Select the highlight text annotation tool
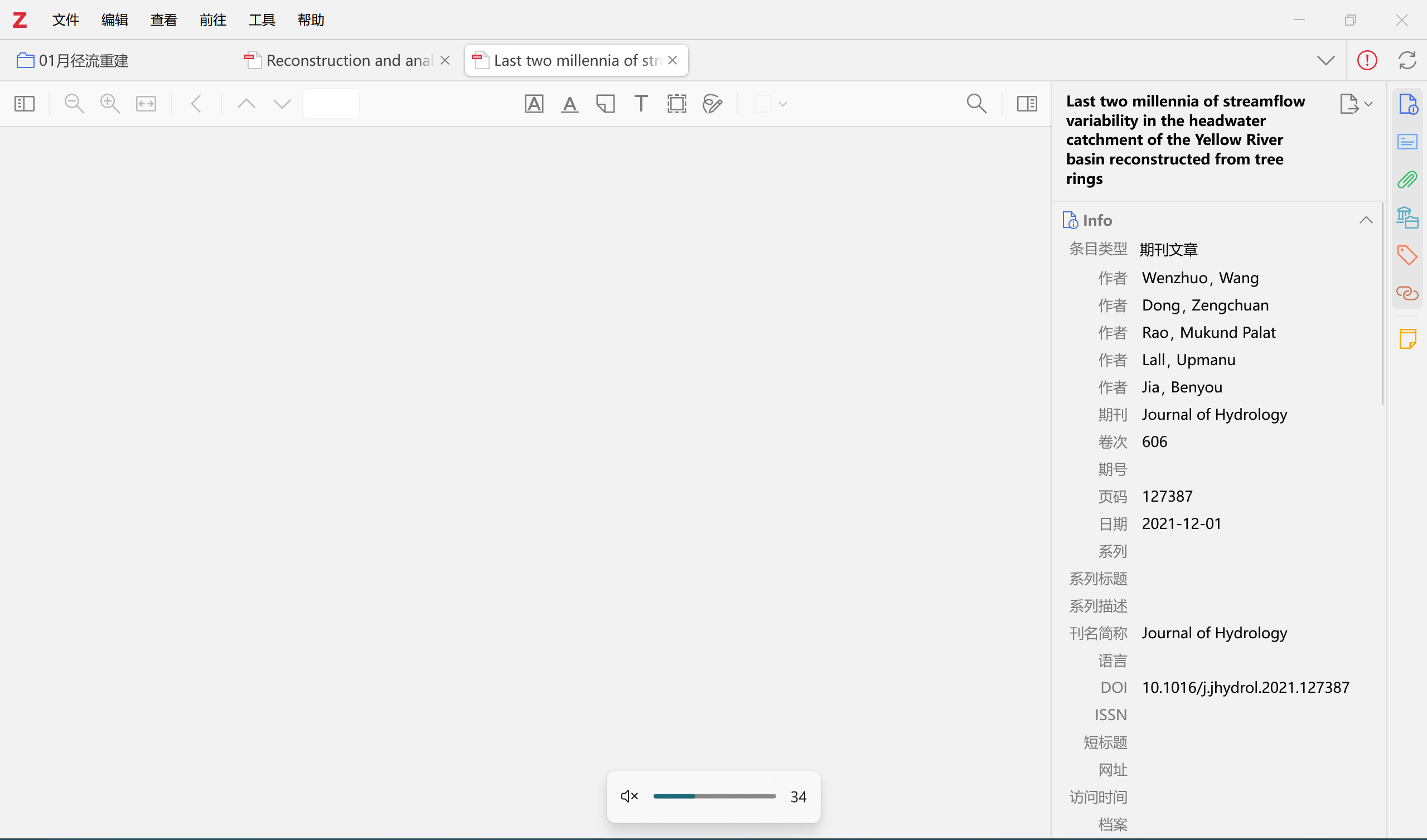The image size is (1427, 840). [x=534, y=104]
